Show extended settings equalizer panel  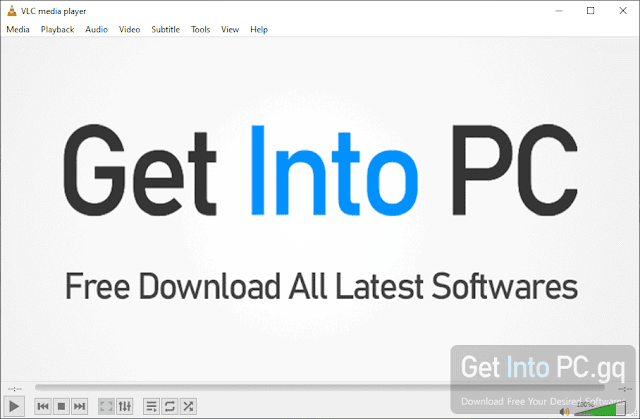tap(124, 406)
